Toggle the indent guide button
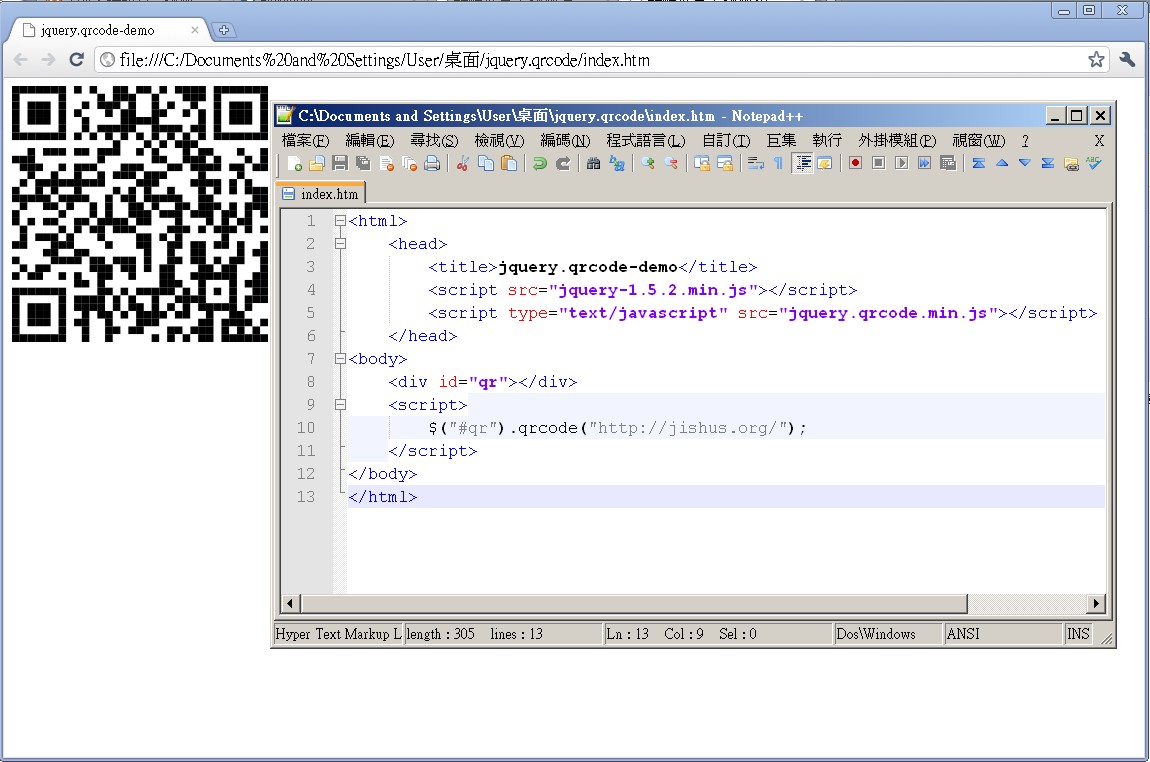The image size is (1150, 762). pyautogui.click(x=804, y=164)
